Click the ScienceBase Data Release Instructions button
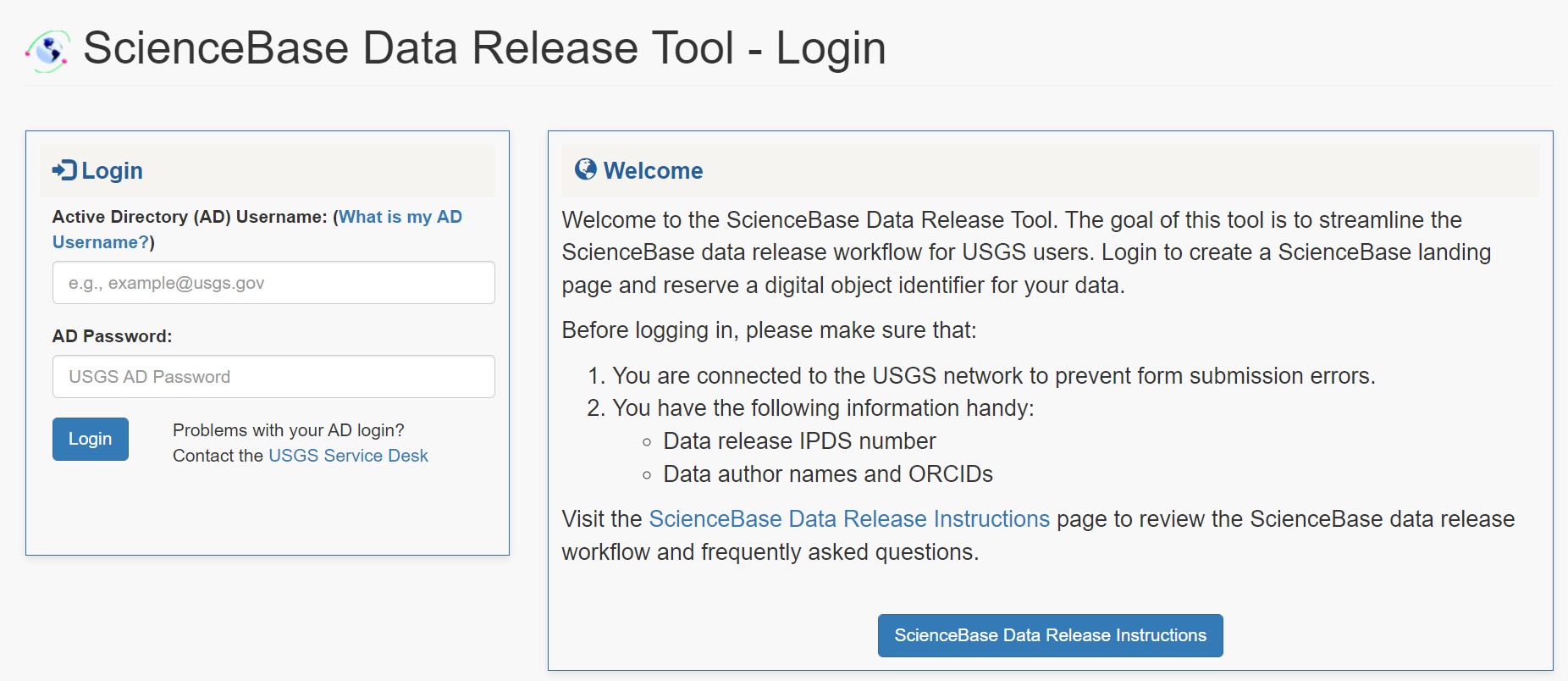 pos(1050,635)
